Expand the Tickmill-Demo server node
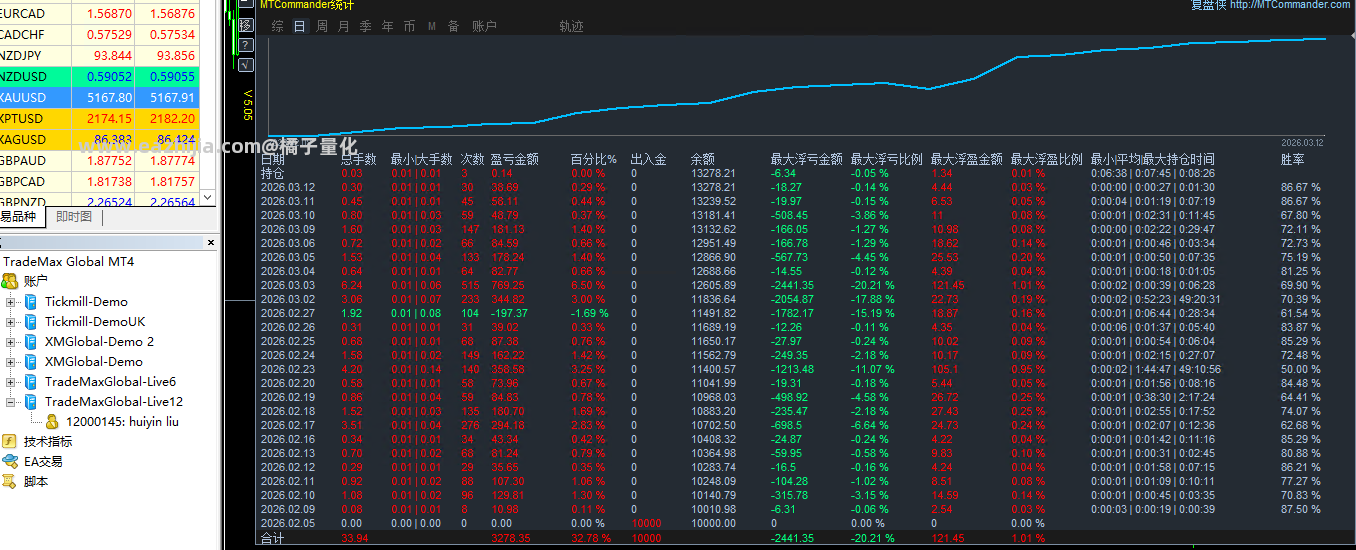The height and width of the screenshot is (550, 1356). [11, 301]
